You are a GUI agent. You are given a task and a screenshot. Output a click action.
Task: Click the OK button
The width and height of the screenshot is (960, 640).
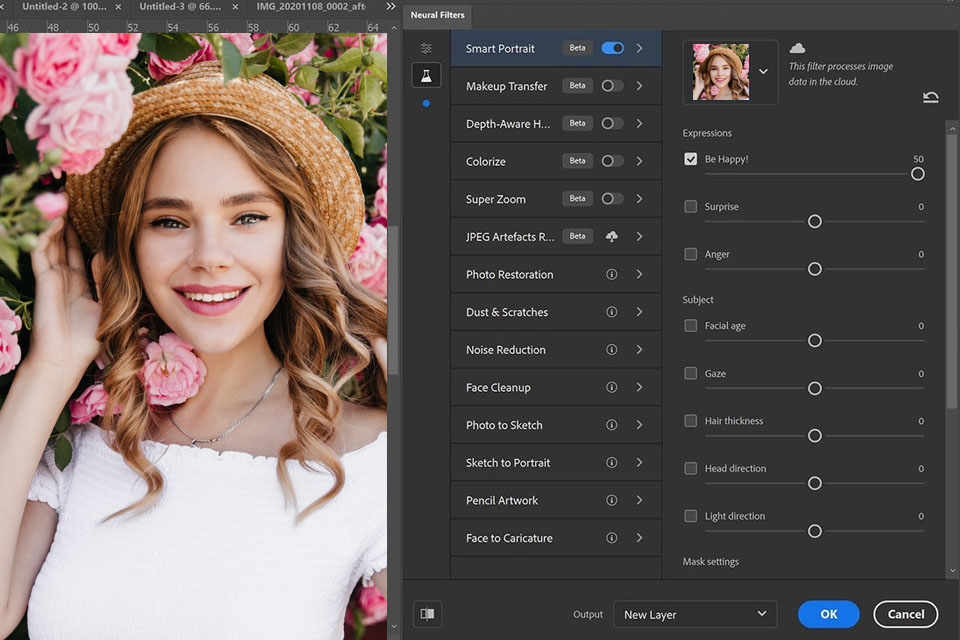[x=828, y=614]
